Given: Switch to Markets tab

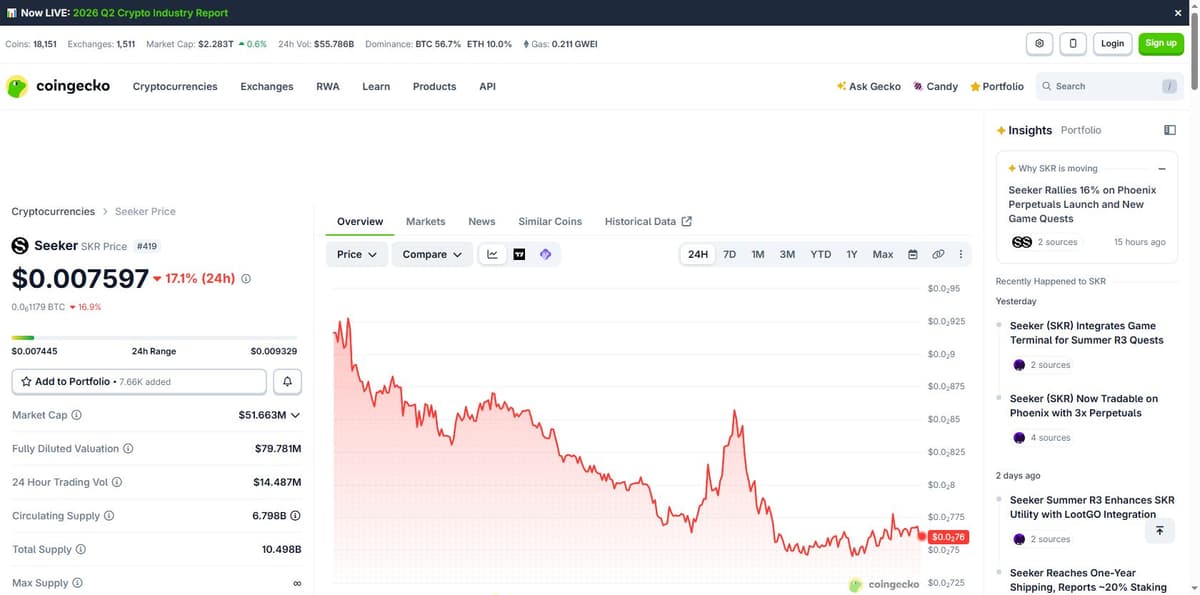Looking at the screenshot, I should point(426,221).
